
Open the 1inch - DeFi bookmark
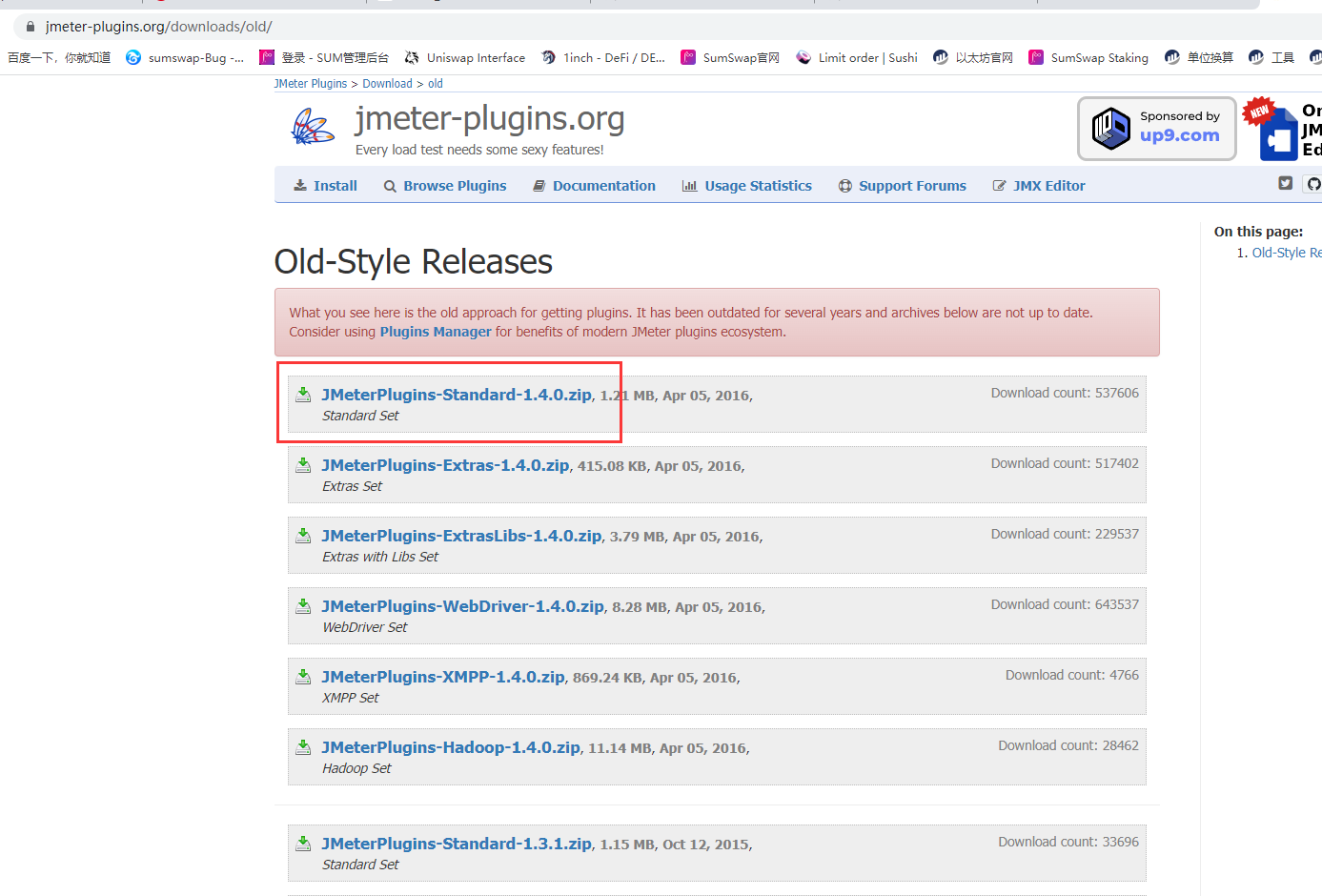click(603, 58)
